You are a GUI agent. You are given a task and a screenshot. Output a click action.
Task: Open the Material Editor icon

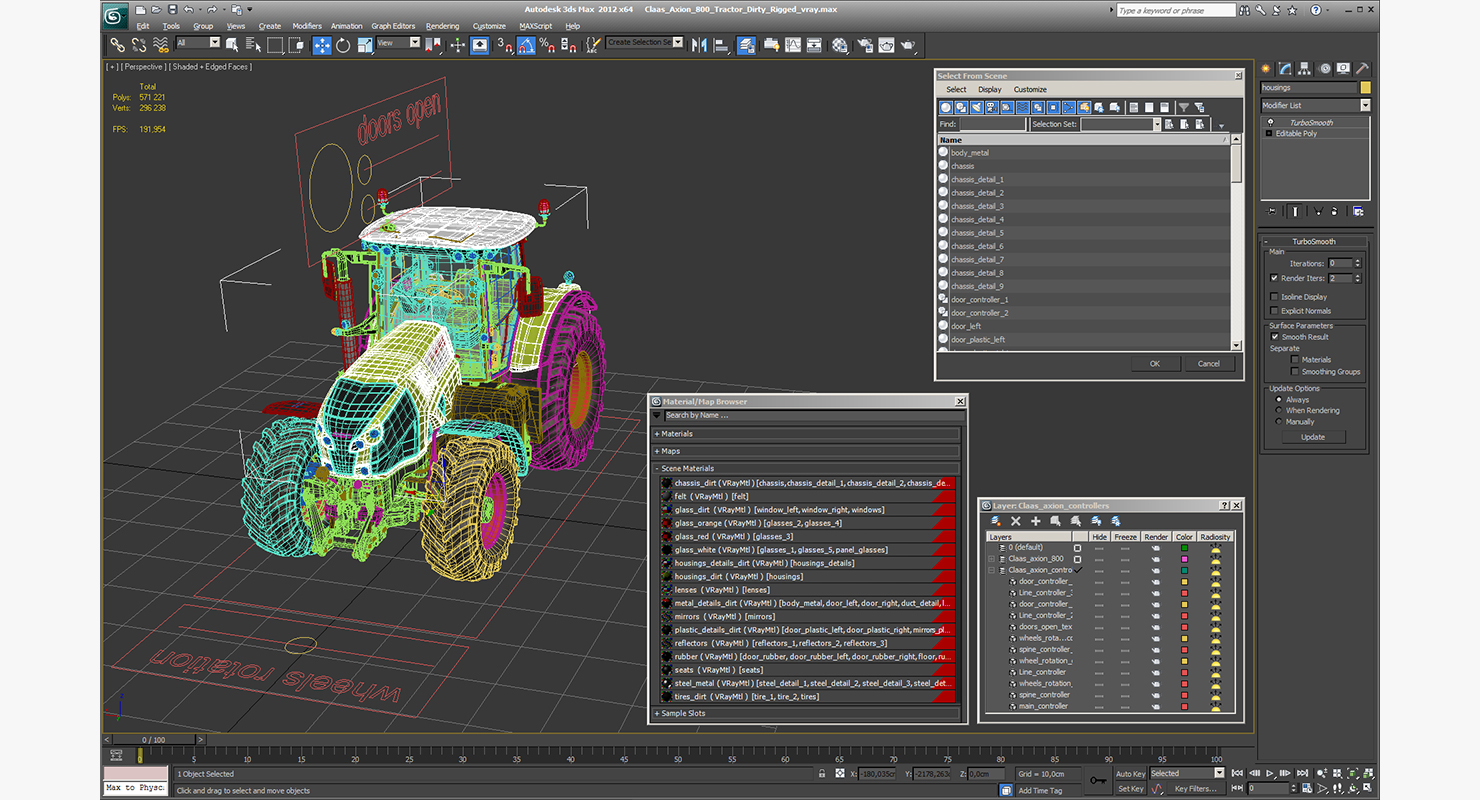(839, 45)
